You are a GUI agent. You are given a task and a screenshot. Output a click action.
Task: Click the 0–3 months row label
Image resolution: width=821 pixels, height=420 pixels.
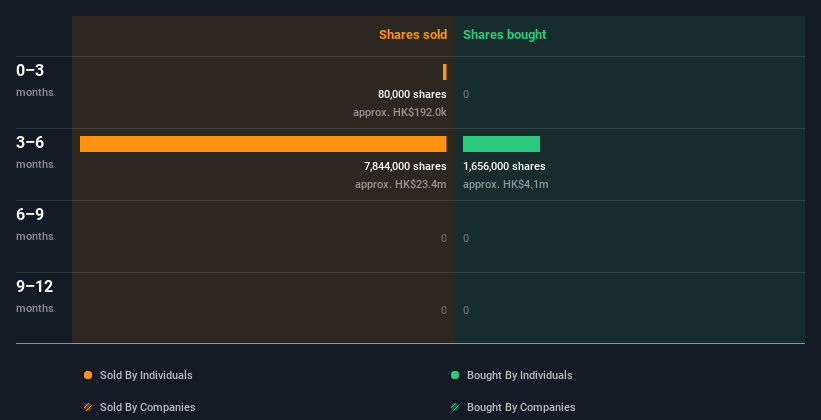(x=35, y=80)
